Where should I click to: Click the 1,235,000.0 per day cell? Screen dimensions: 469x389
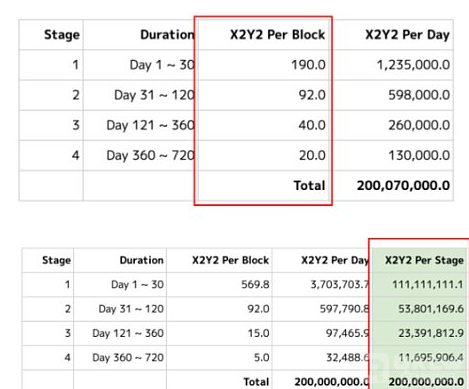tap(393, 65)
